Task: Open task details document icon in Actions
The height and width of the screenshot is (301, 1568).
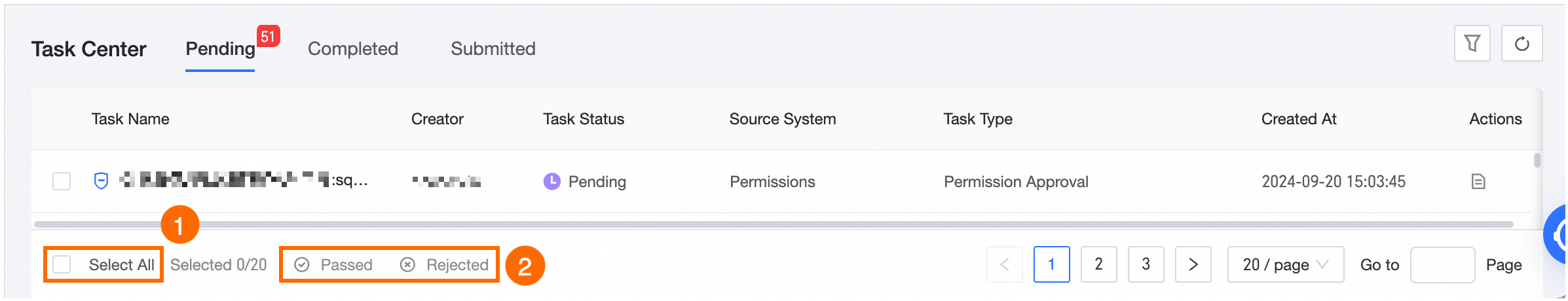Action: [1478, 181]
